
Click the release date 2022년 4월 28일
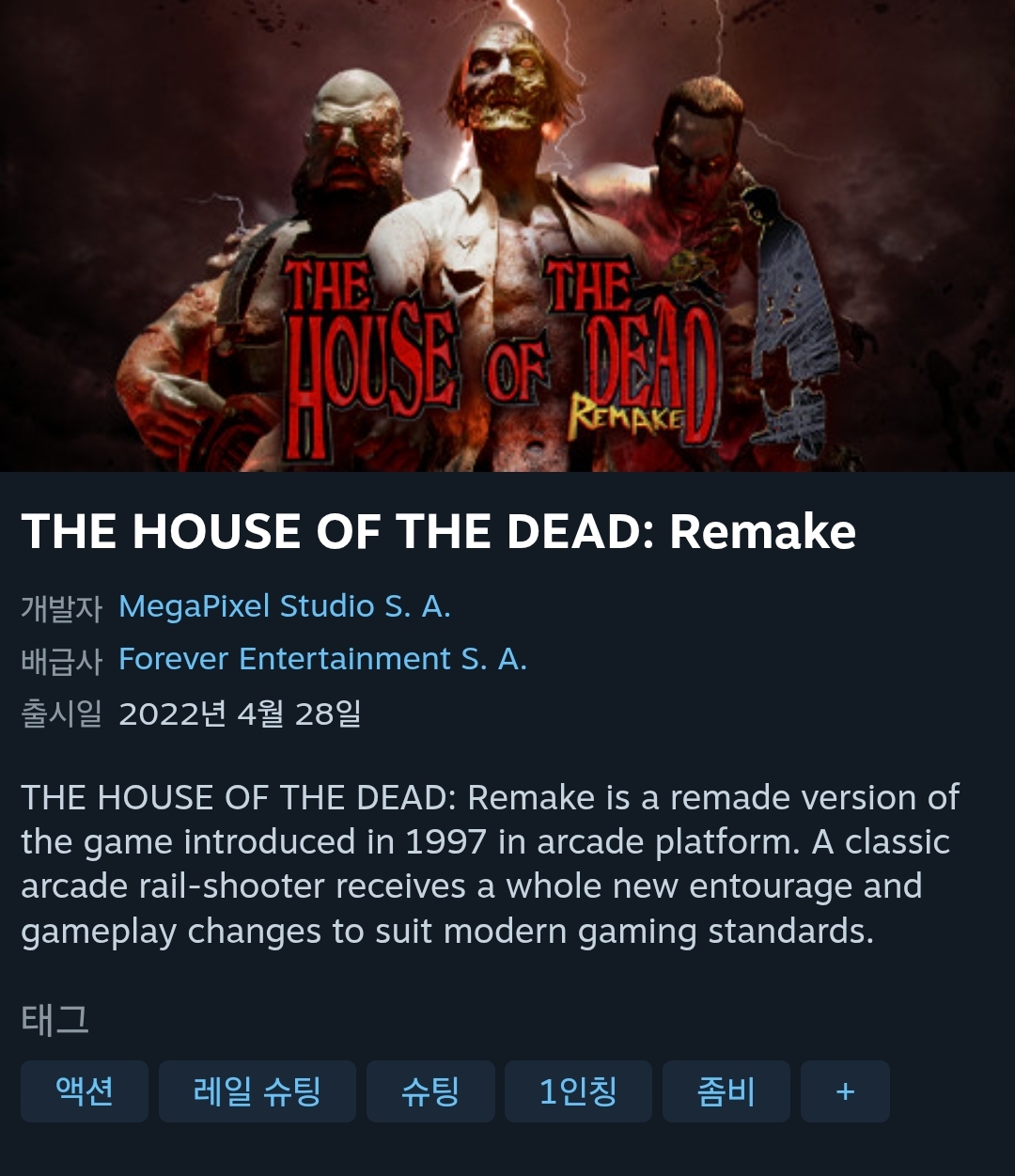tap(240, 713)
